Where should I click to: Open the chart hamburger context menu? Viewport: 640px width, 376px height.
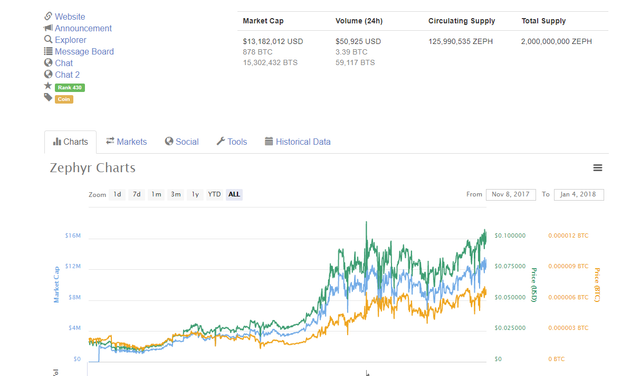[598, 168]
